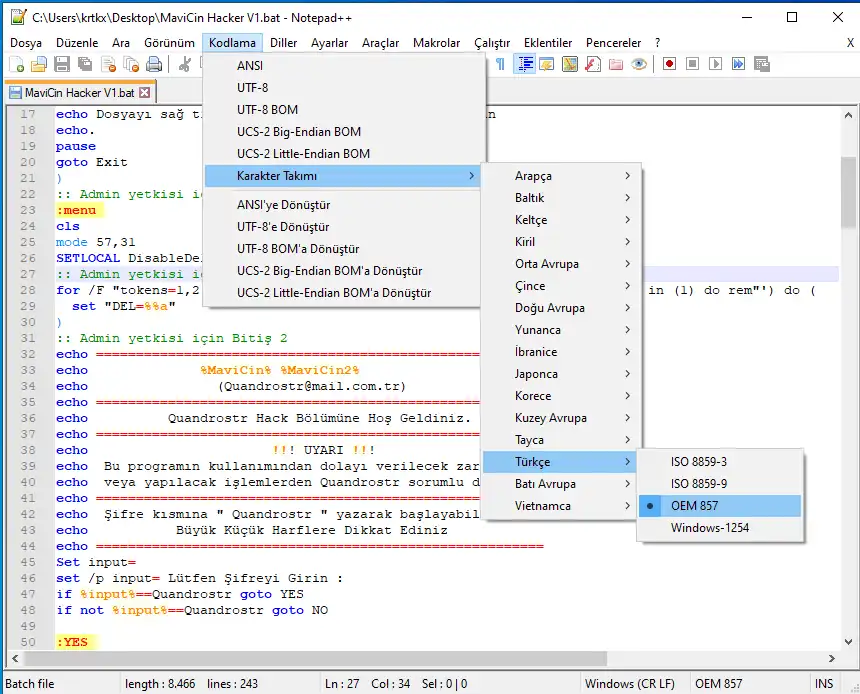The image size is (860, 694).
Task: Click the Monitoring eye icon
Action: [x=638, y=64]
